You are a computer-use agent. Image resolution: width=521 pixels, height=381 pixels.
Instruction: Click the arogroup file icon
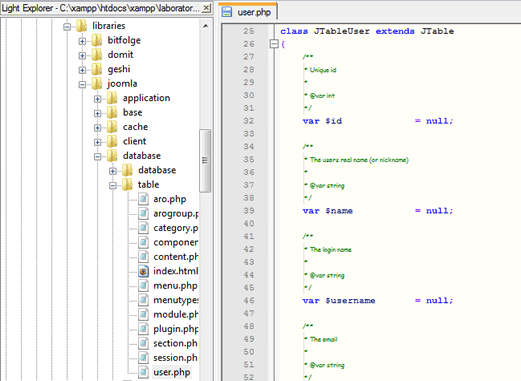point(143,213)
